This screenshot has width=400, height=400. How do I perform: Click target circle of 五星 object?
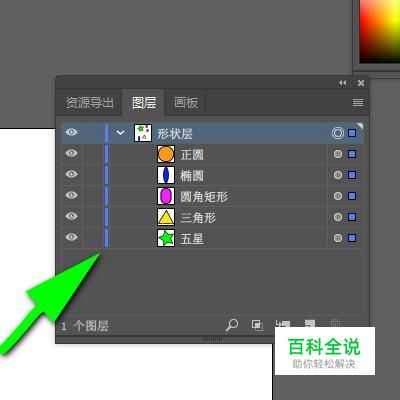click(338, 238)
